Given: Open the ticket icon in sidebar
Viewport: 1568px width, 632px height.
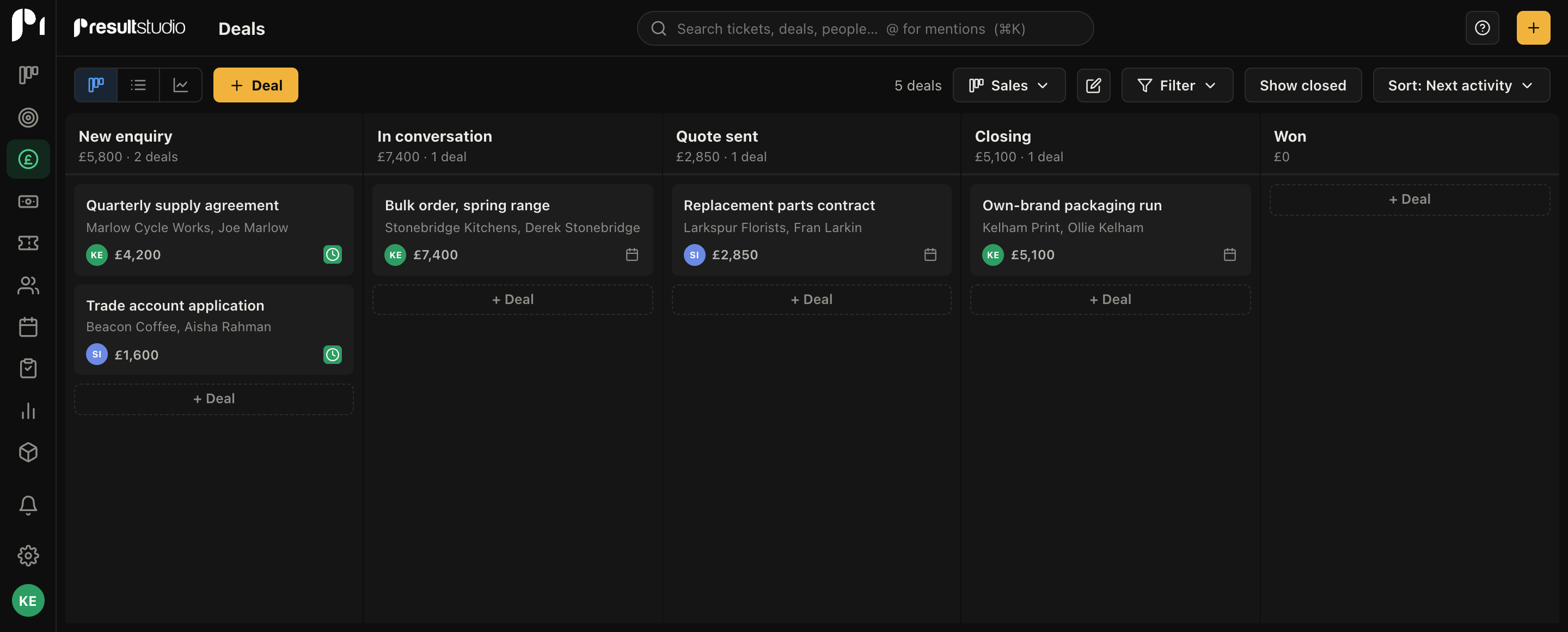Looking at the screenshot, I should (x=28, y=243).
